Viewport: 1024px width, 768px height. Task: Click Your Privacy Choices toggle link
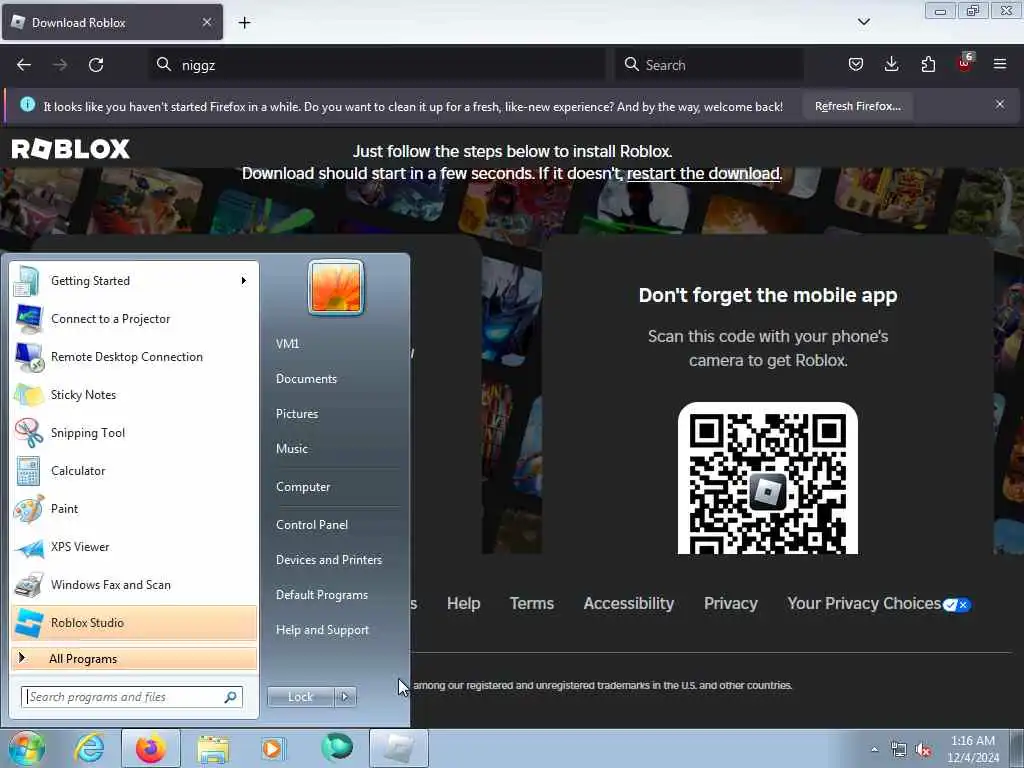[879, 604]
